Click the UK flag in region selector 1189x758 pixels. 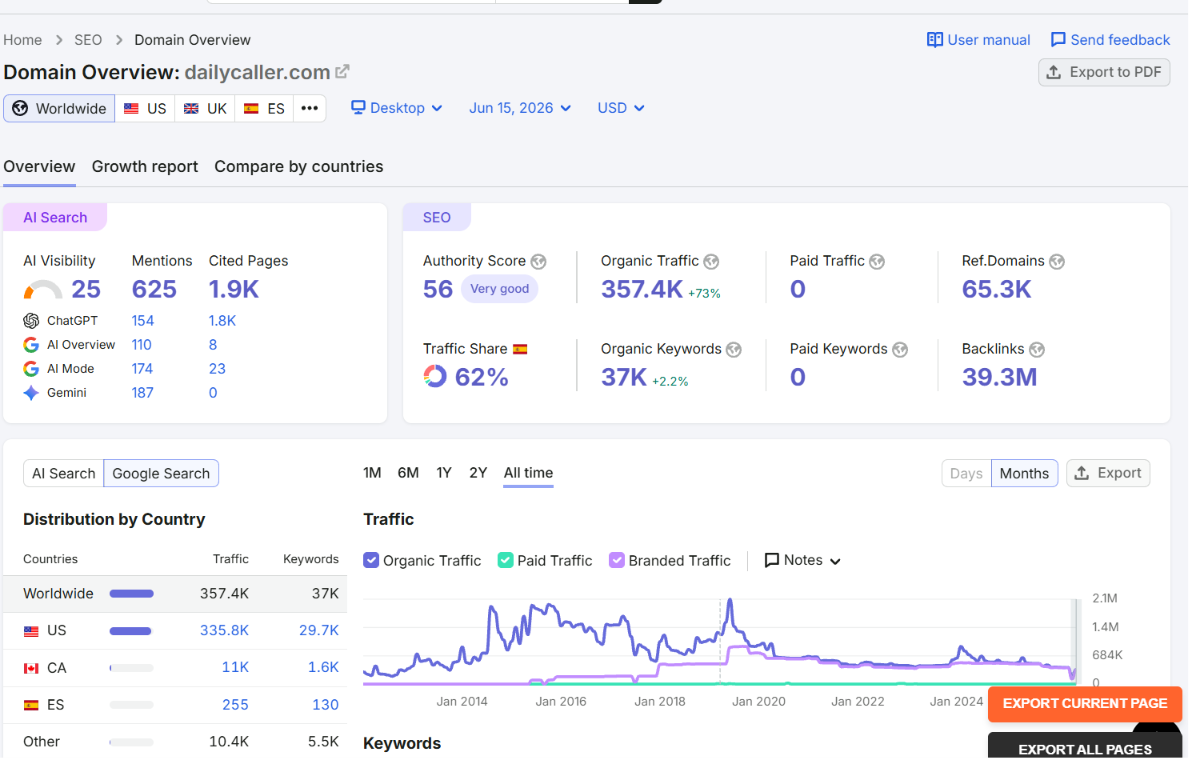coord(191,108)
